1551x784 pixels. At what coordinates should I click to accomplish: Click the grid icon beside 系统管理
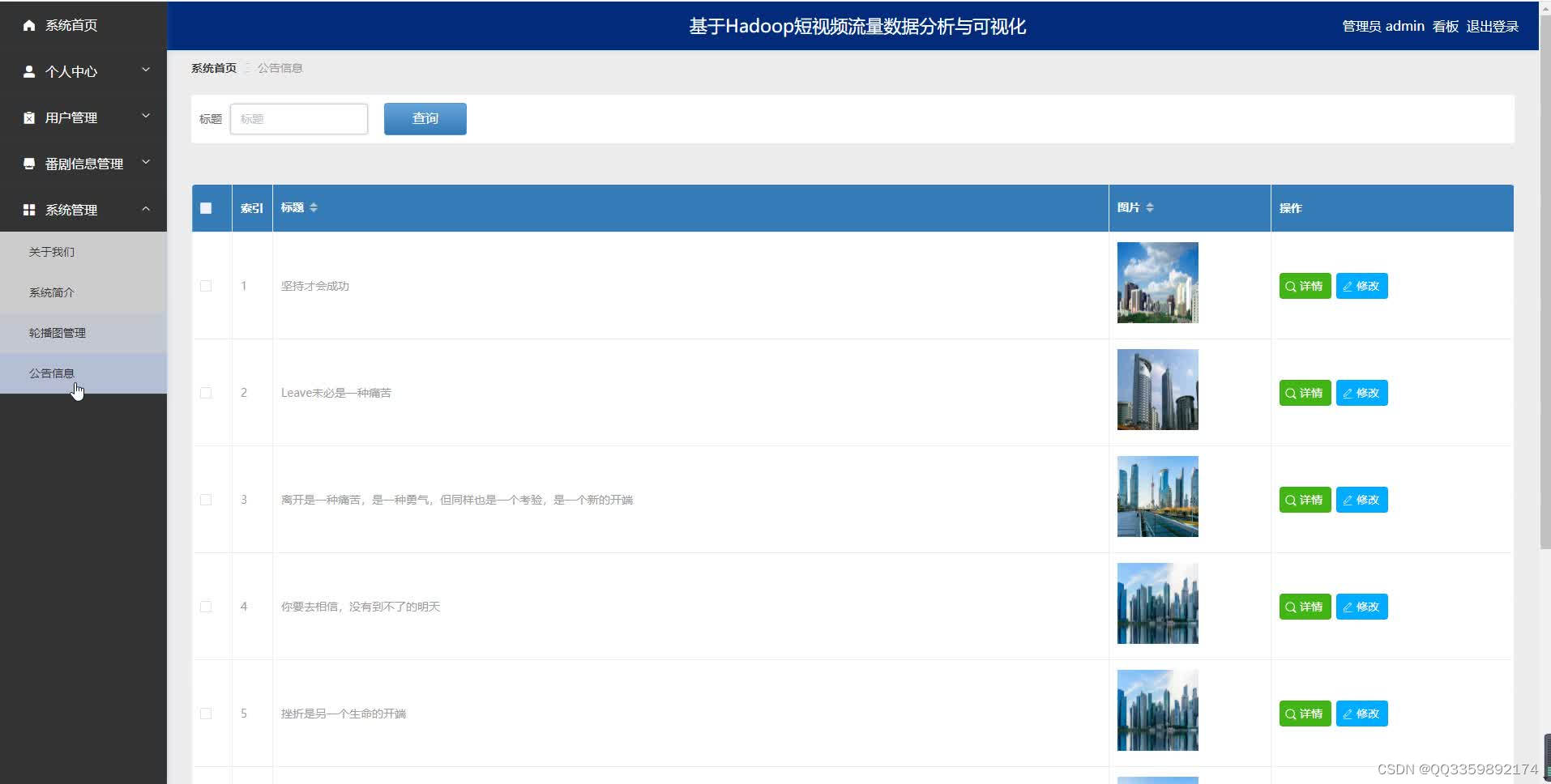coord(29,210)
